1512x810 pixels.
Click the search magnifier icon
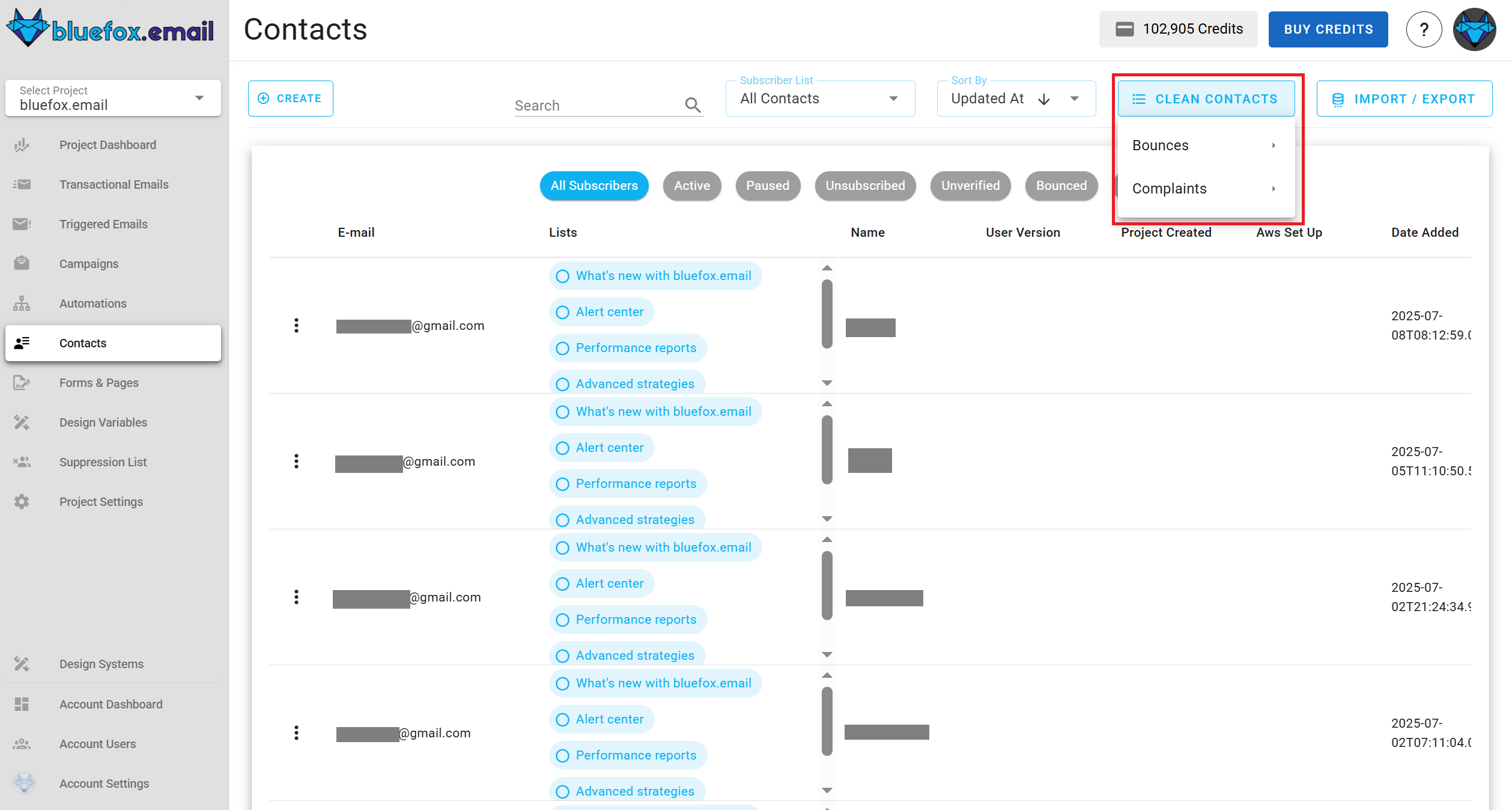tap(693, 105)
